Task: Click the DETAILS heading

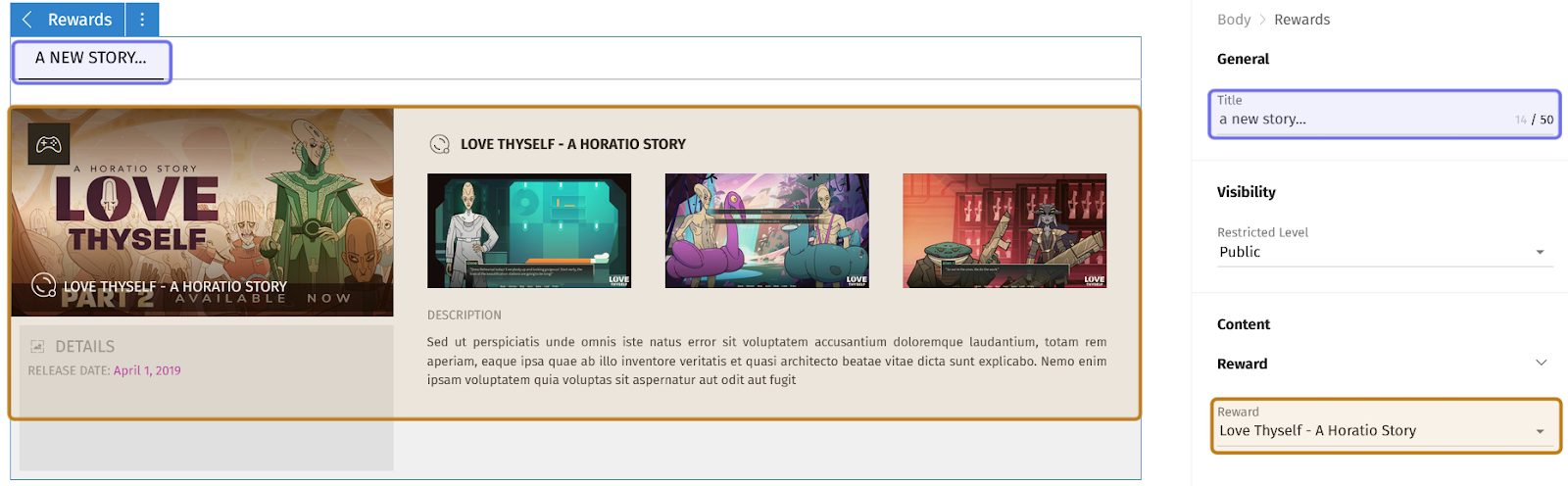Action: [85, 347]
